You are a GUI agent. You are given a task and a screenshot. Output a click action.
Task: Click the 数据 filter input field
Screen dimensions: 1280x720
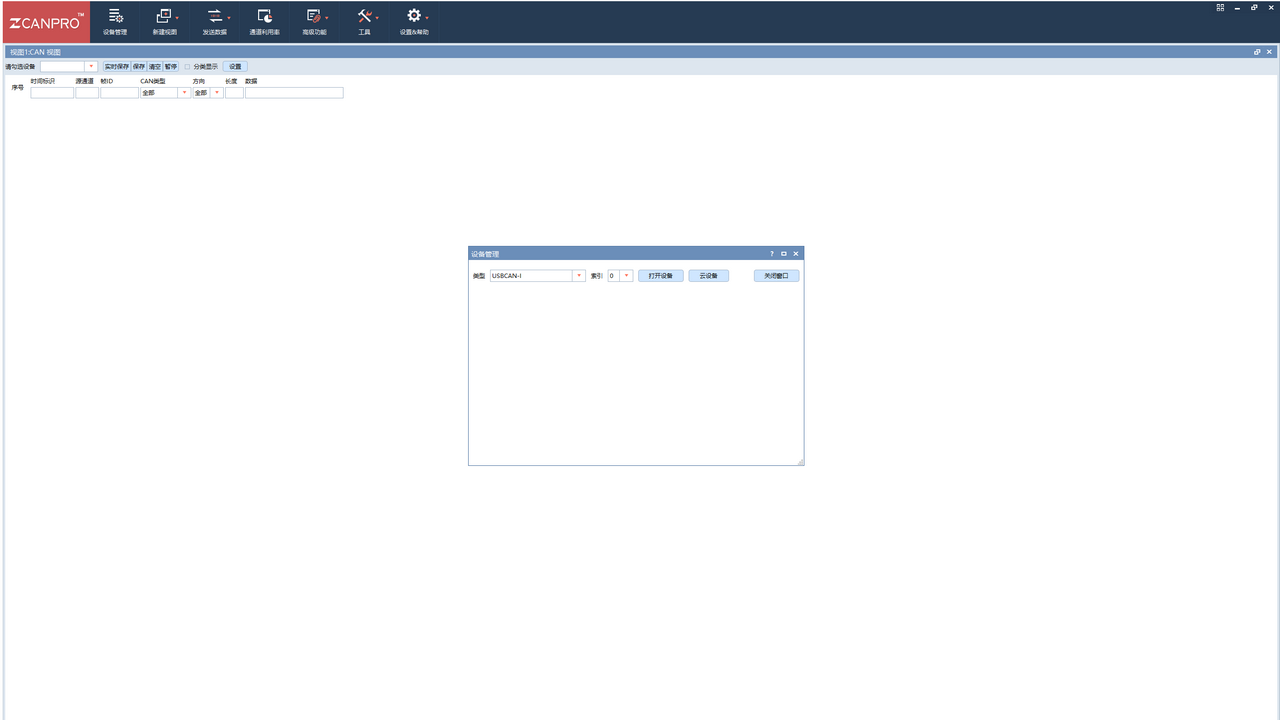coord(294,93)
